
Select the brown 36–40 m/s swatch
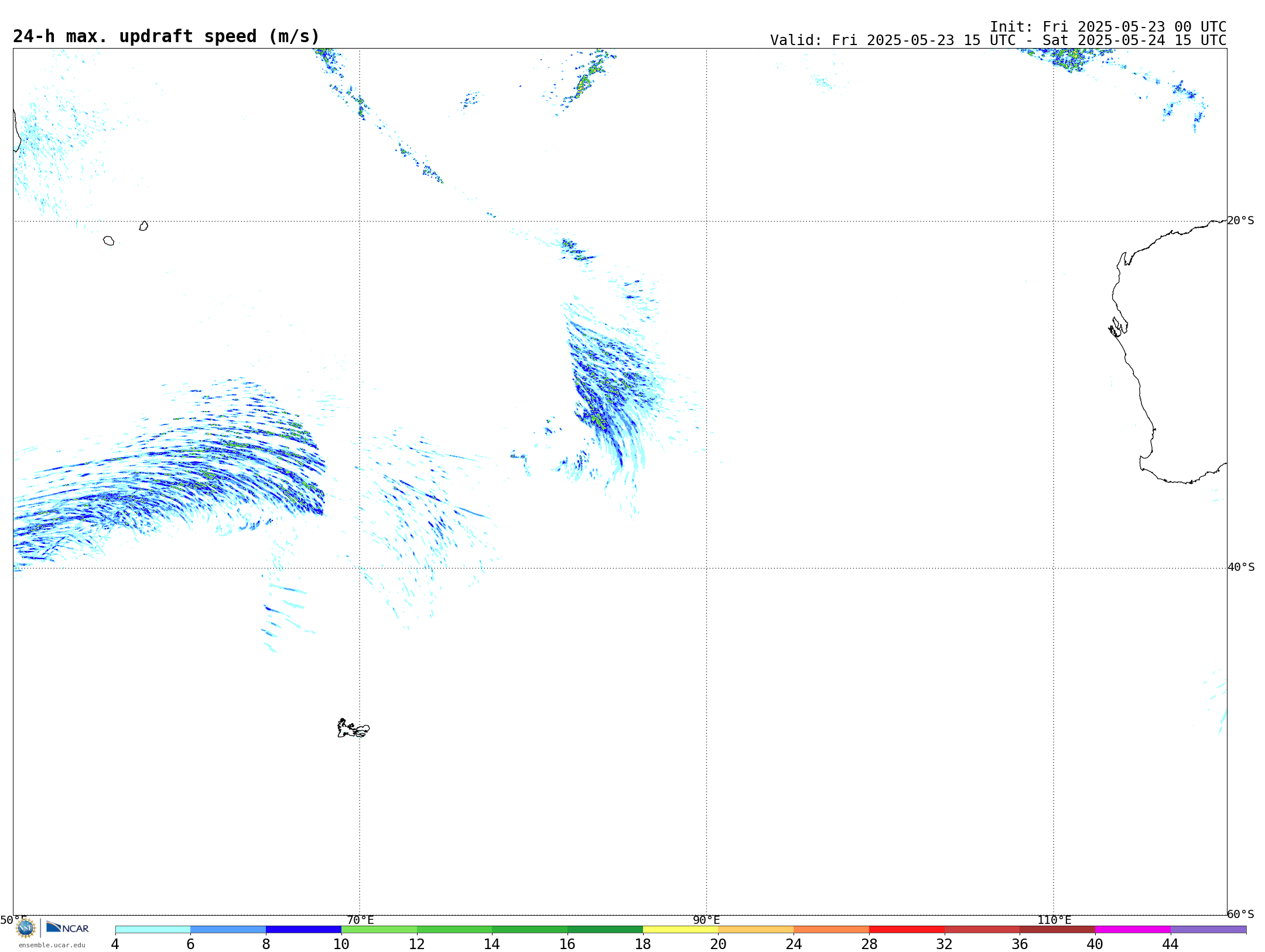[x=1058, y=929]
